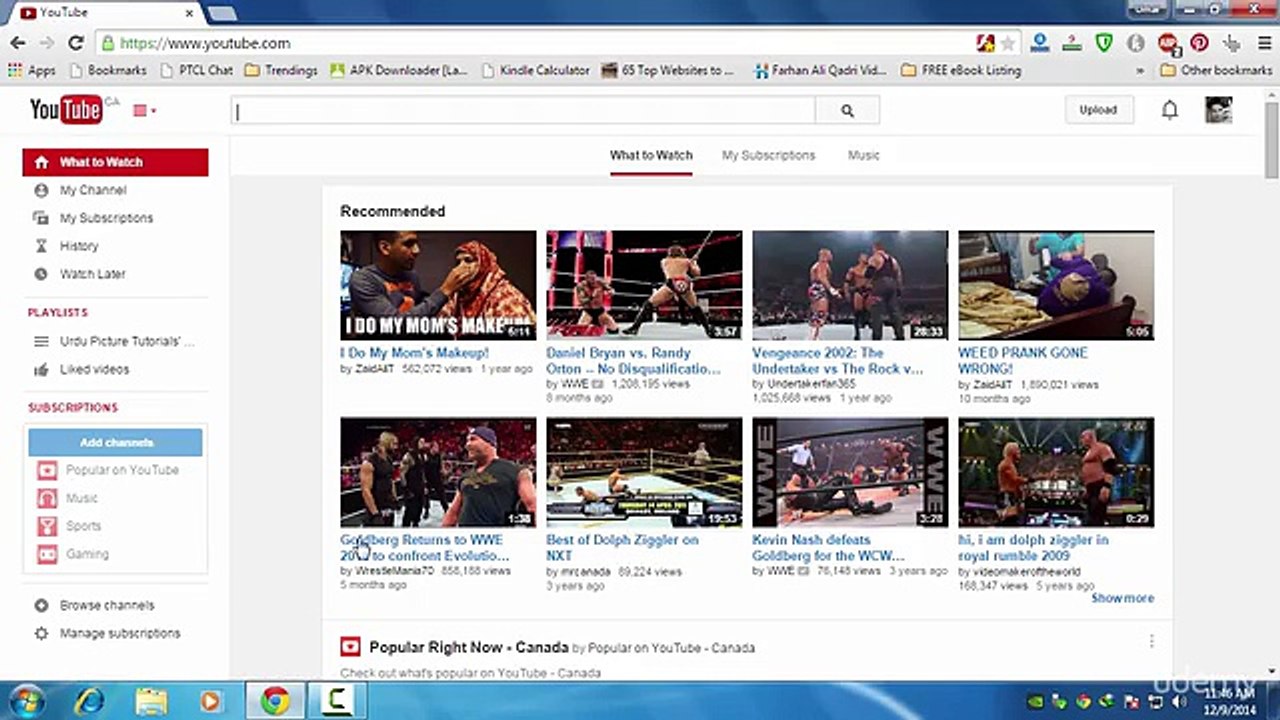Open the PTCL Chat bookmark

(x=196, y=71)
